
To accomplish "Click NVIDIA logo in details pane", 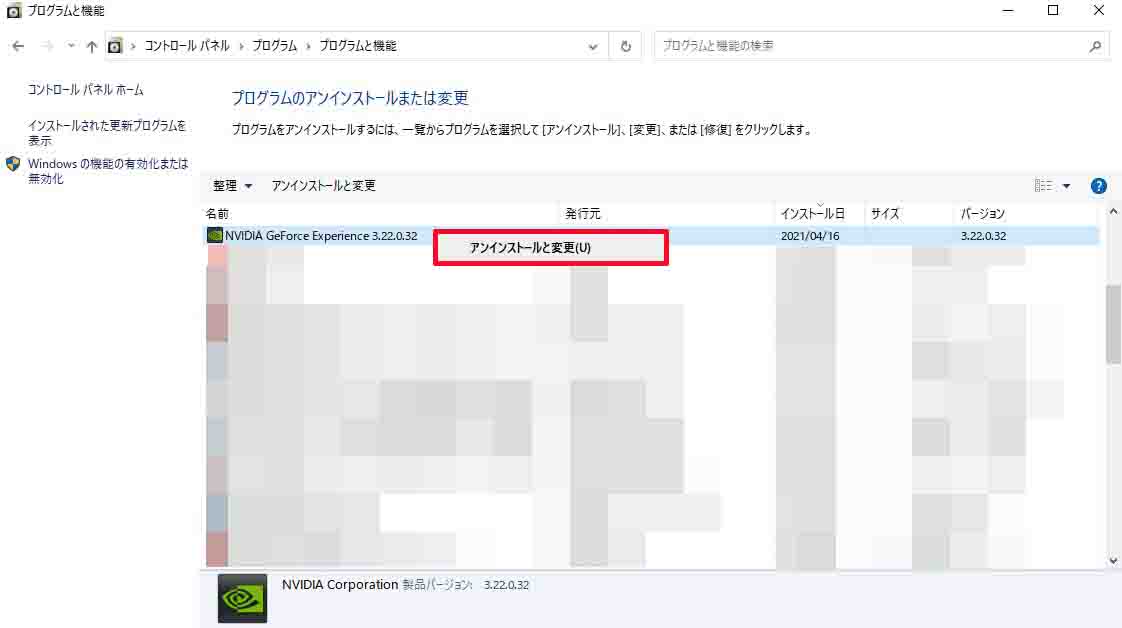I will click(x=242, y=598).
